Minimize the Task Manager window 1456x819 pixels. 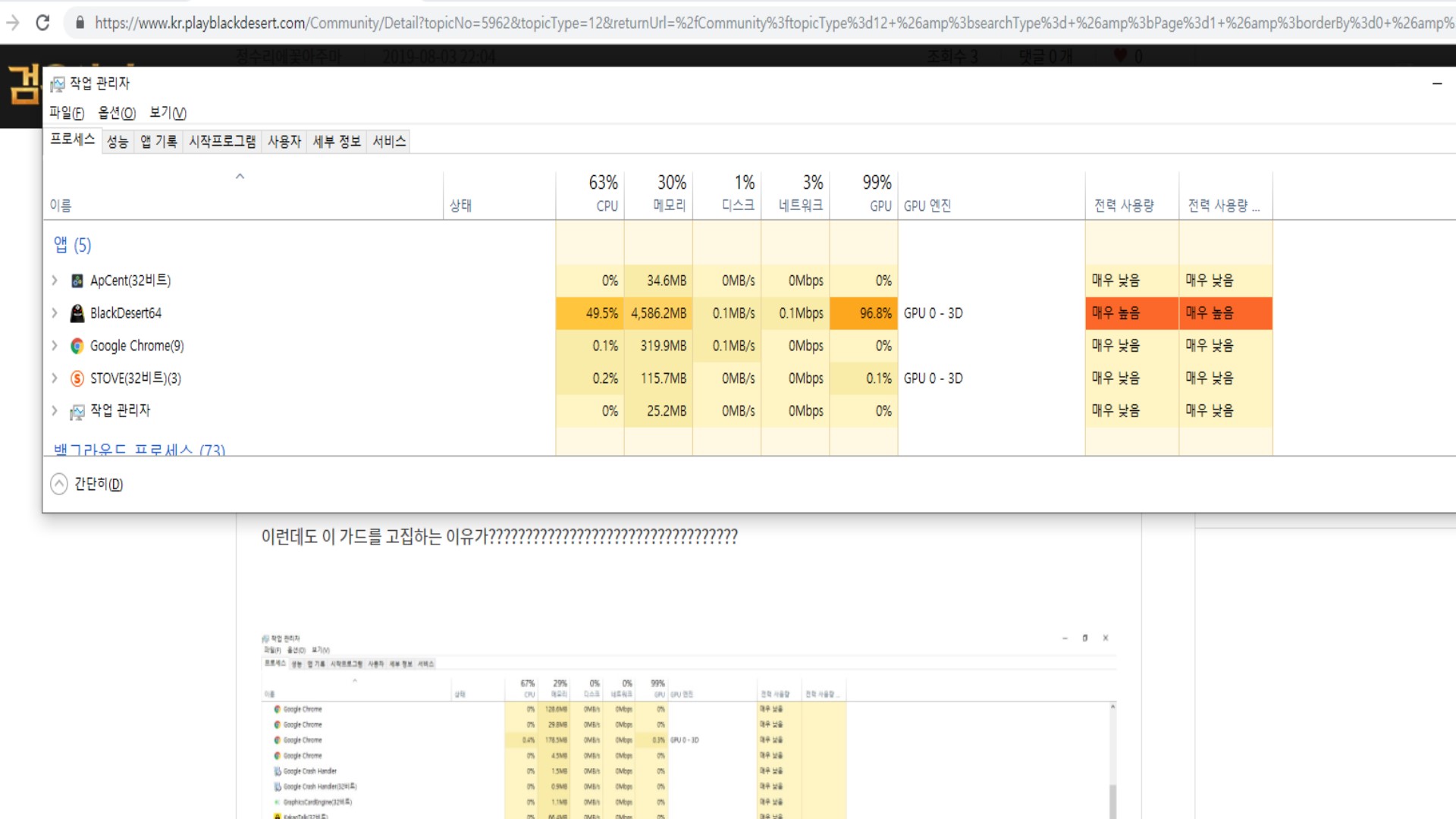[1437, 83]
